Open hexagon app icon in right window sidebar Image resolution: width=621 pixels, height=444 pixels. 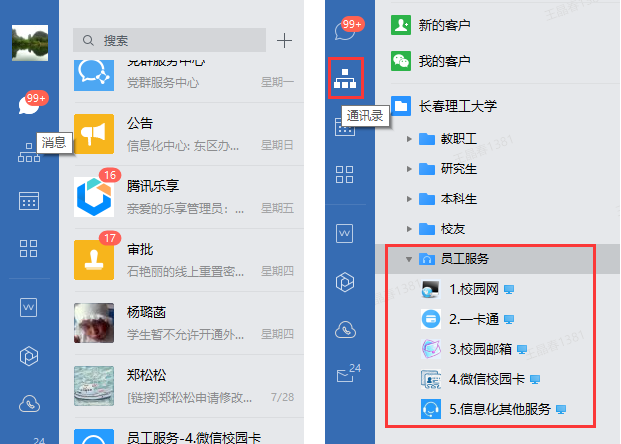(345, 282)
